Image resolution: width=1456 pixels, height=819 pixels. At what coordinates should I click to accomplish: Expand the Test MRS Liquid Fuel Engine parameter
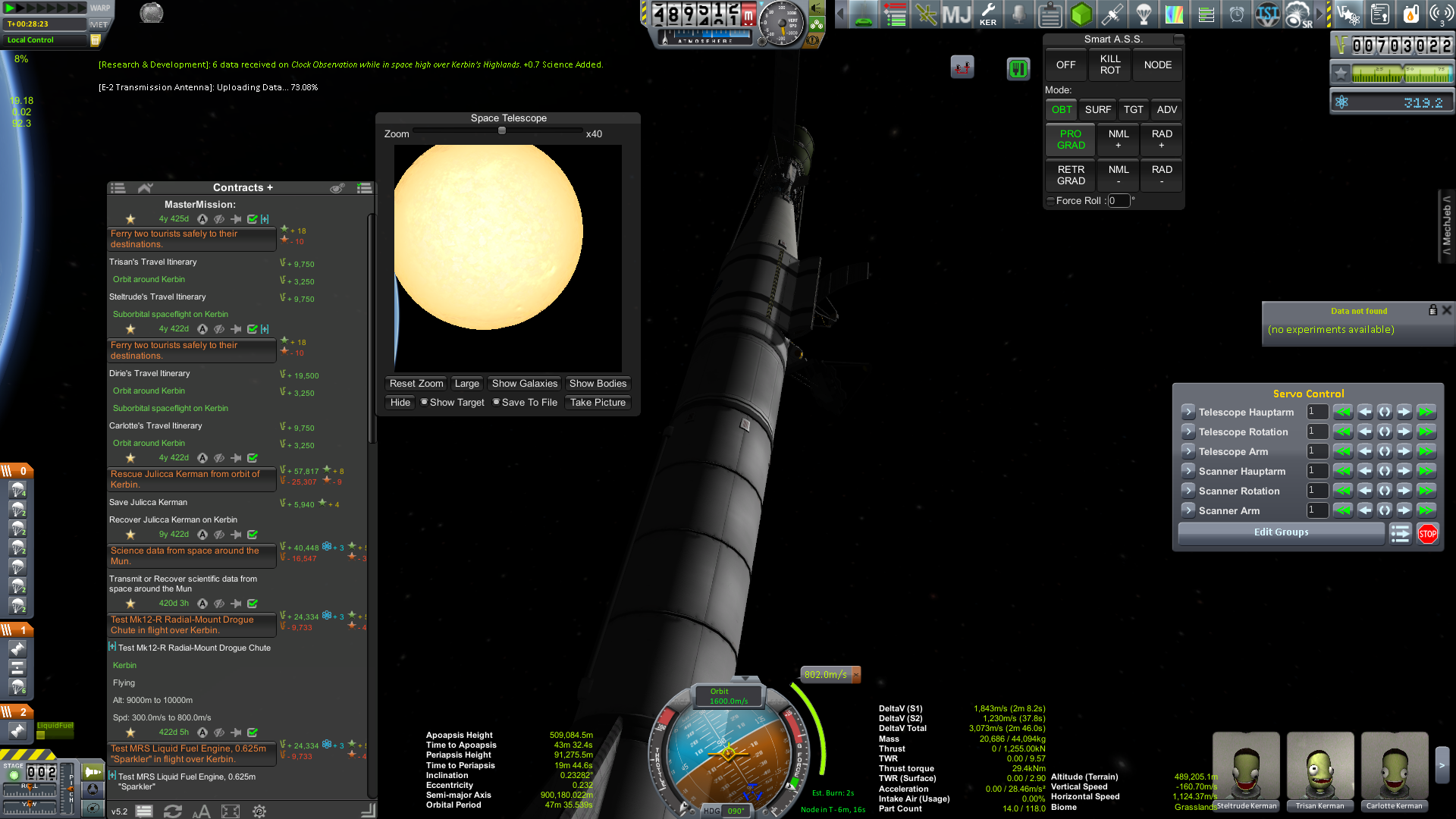point(112,776)
